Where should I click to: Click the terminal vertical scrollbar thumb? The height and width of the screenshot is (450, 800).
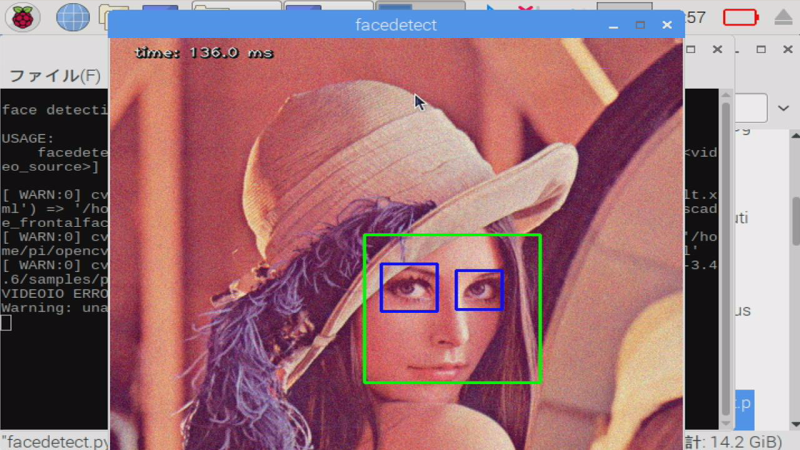726,259
